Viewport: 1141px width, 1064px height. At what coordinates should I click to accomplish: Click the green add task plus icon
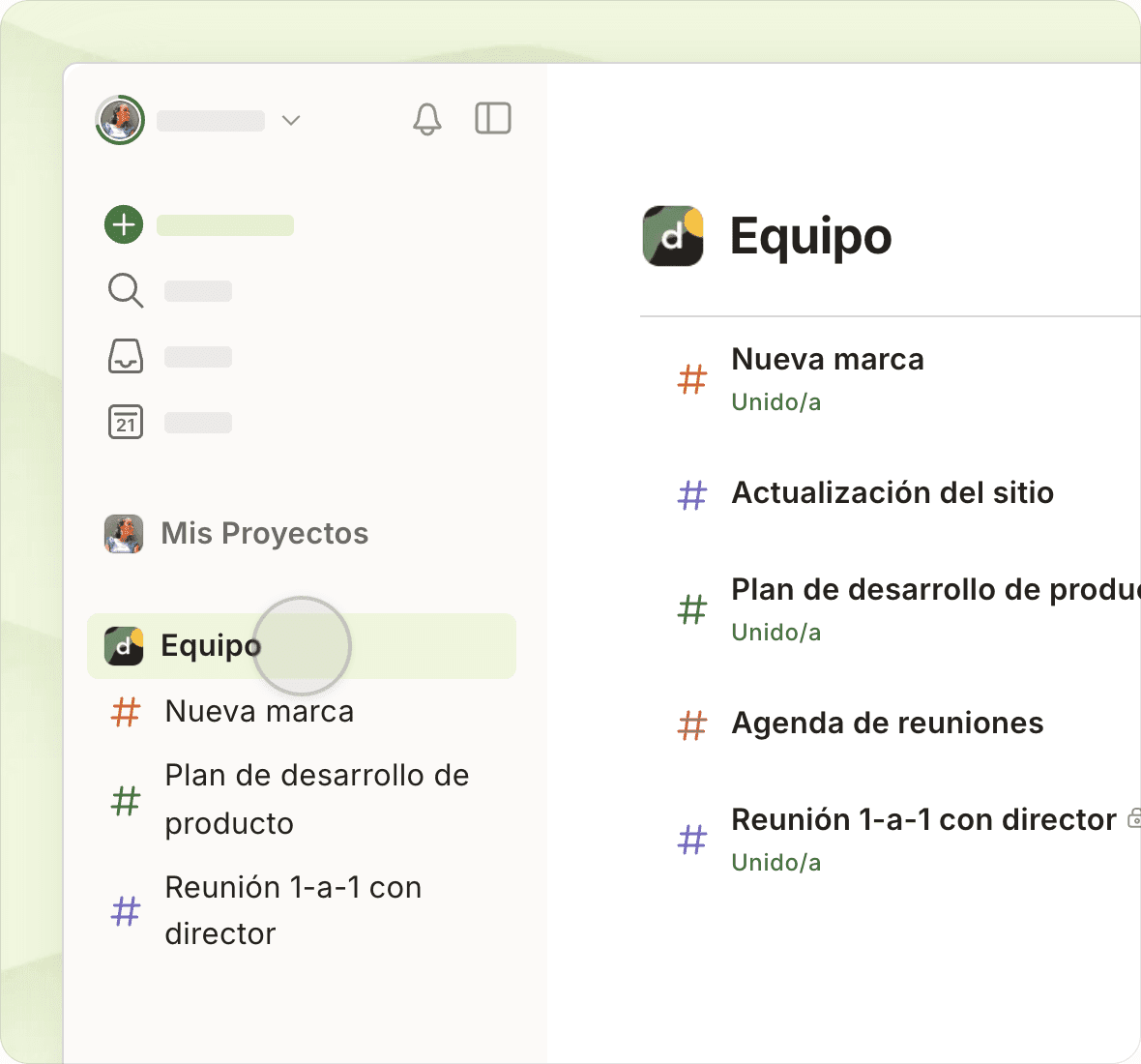click(x=124, y=224)
